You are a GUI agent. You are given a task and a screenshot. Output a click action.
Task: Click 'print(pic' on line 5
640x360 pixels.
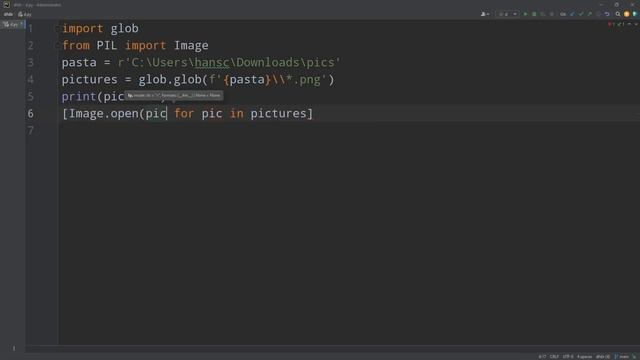(93, 97)
